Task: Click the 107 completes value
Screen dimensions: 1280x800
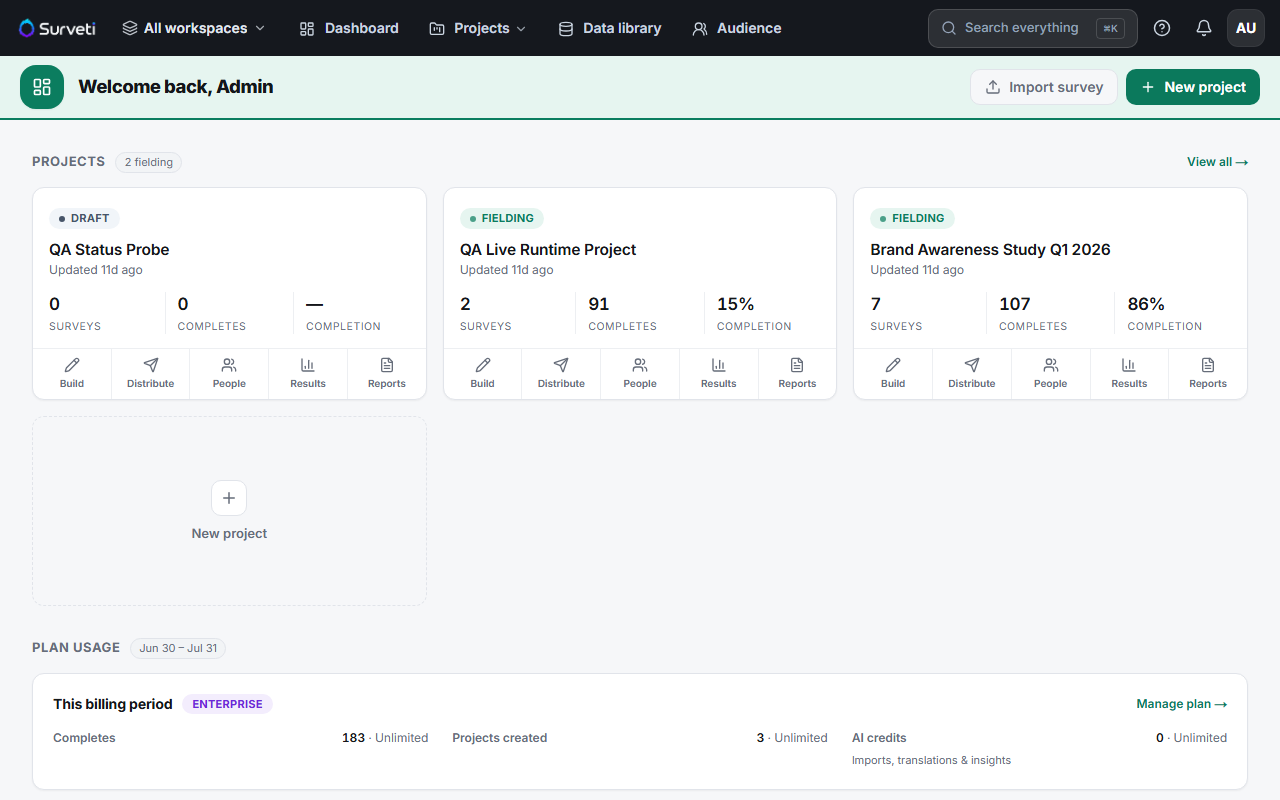Action: point(1015,304)
